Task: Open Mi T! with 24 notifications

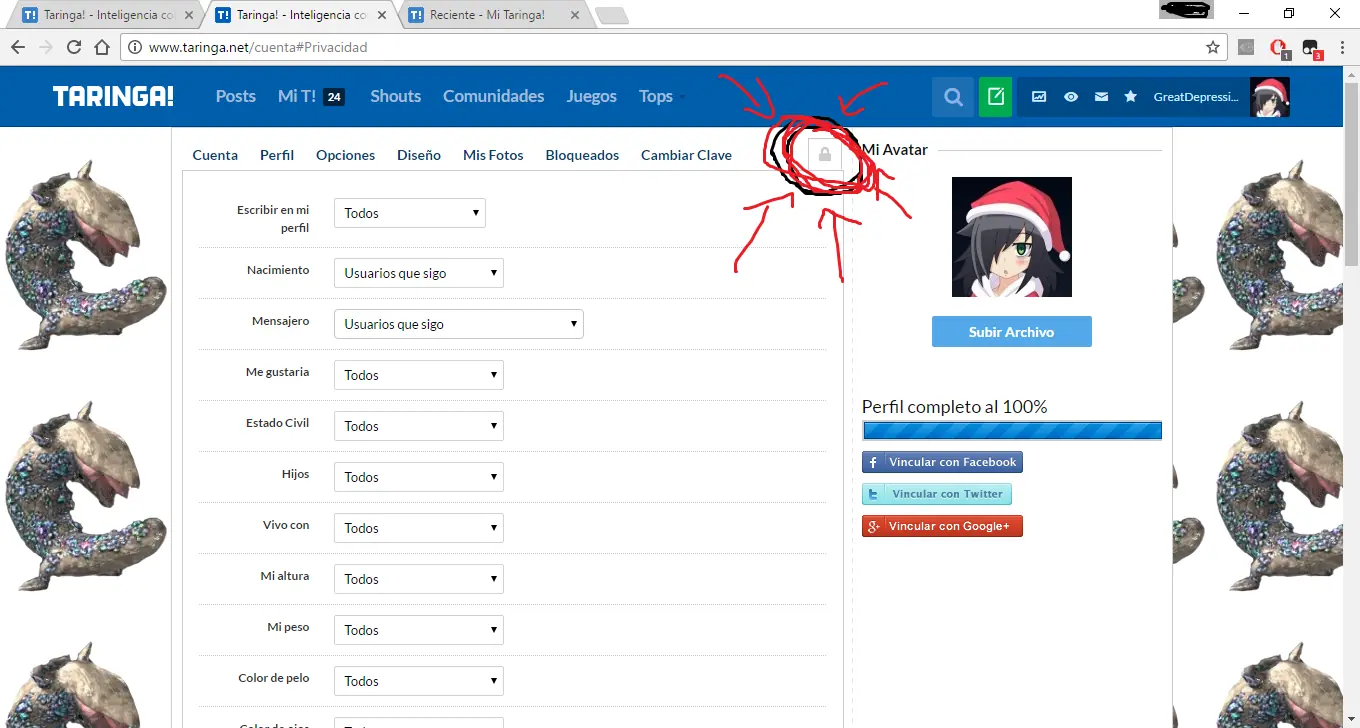Action: (311, 96)
